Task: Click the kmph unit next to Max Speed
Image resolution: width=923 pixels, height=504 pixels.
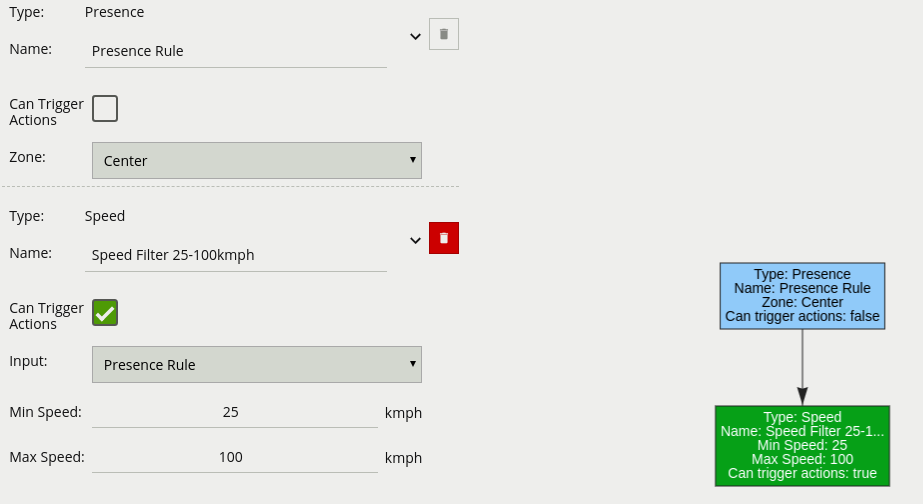Action: click(x=403, y=458)
